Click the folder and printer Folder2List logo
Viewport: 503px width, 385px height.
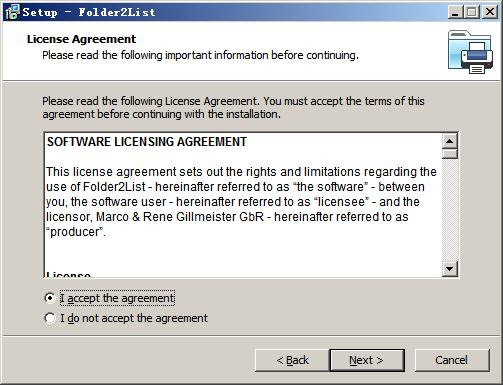(470, 52)
